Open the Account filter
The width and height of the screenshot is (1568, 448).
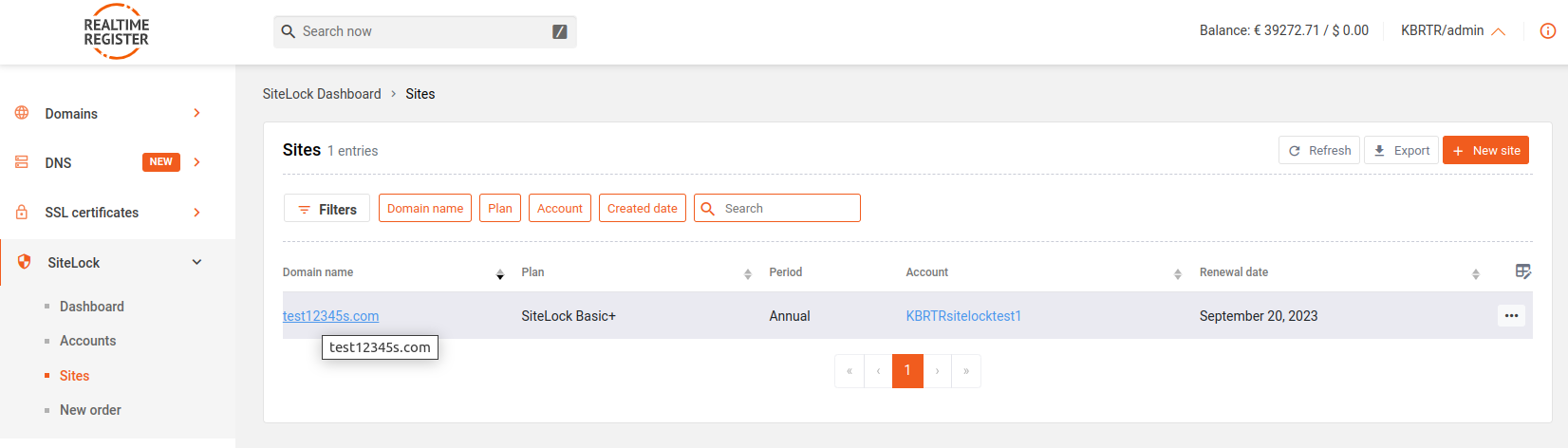(560, 209)
